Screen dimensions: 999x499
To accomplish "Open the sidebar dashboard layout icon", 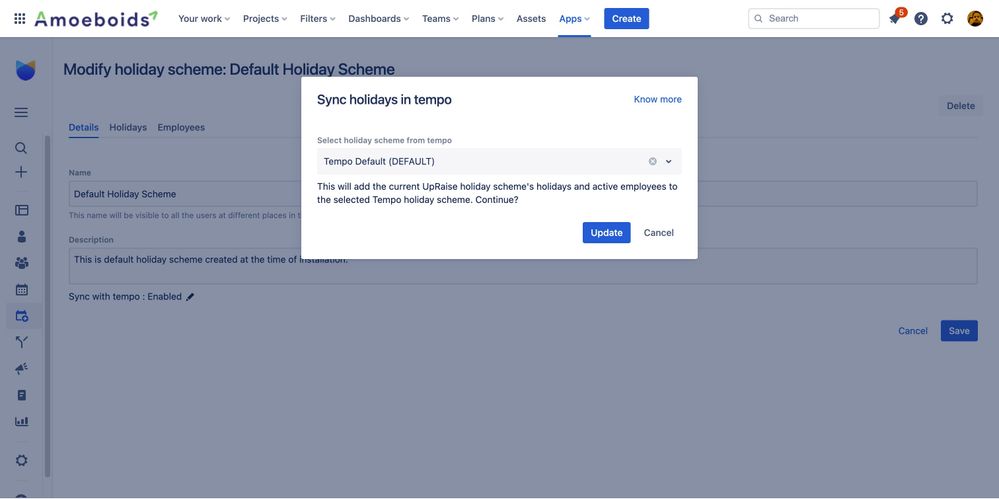I will click(x=22, y=210).
